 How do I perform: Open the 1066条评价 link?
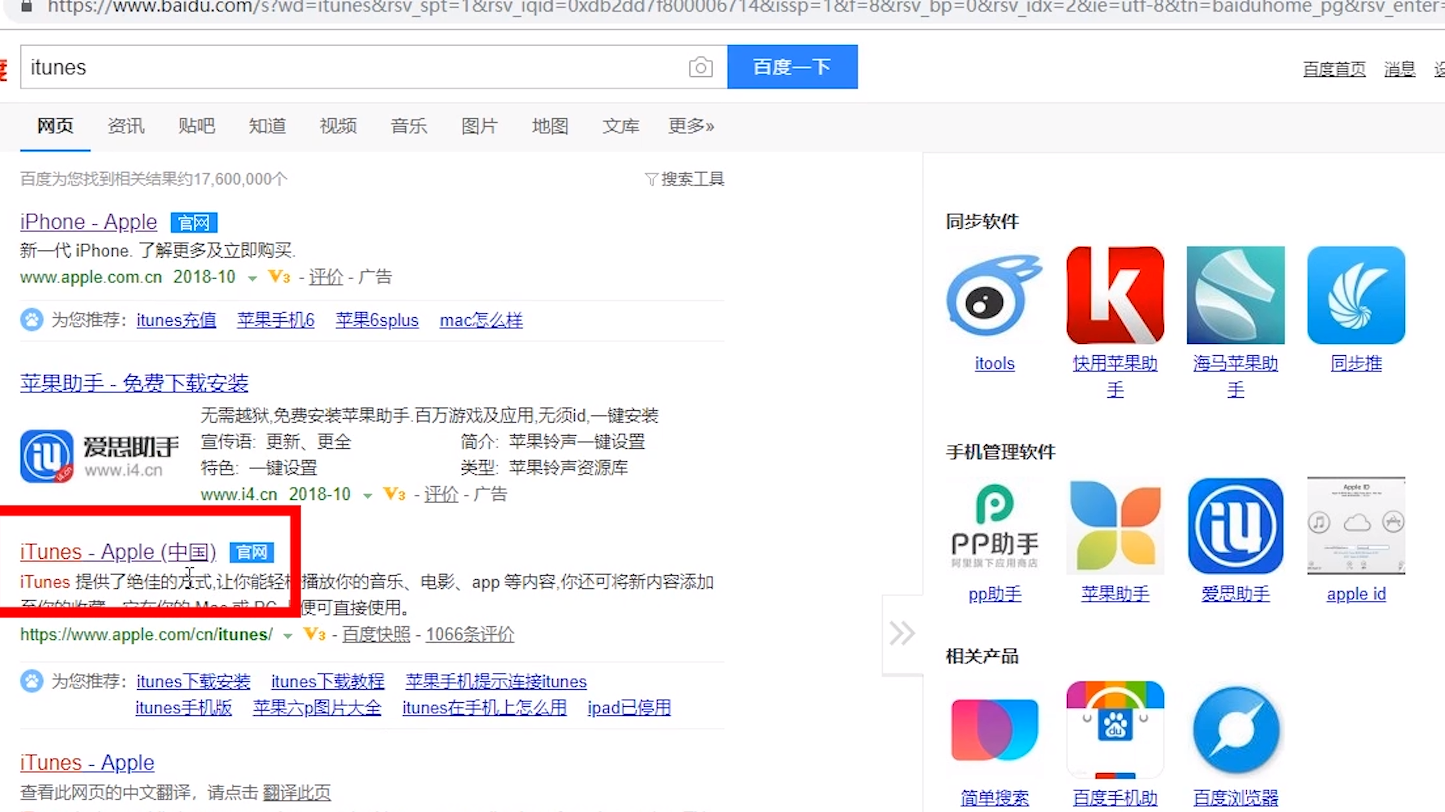[470, 634]
